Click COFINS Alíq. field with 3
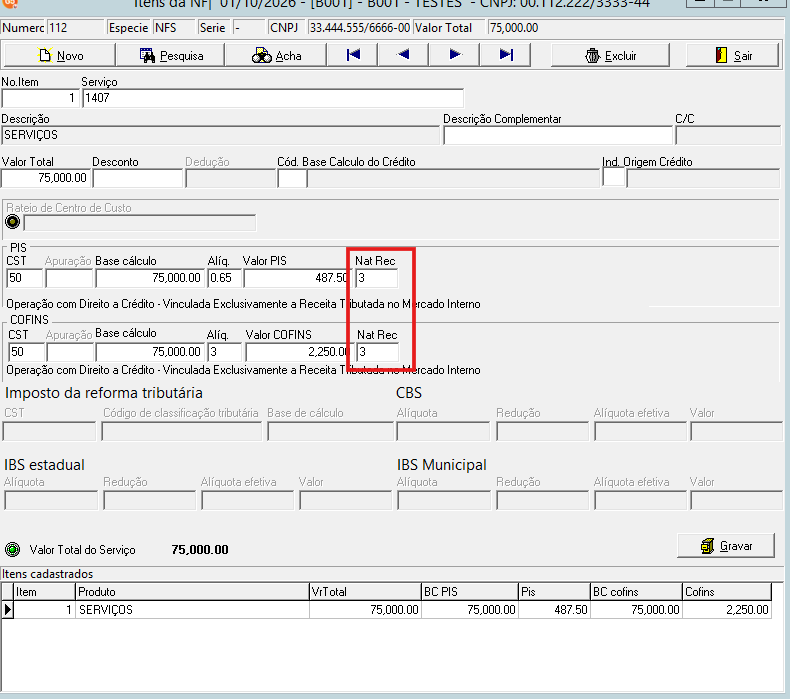This screenshot has width=790, height=699. pyautogui.click(x=224, y=352)
